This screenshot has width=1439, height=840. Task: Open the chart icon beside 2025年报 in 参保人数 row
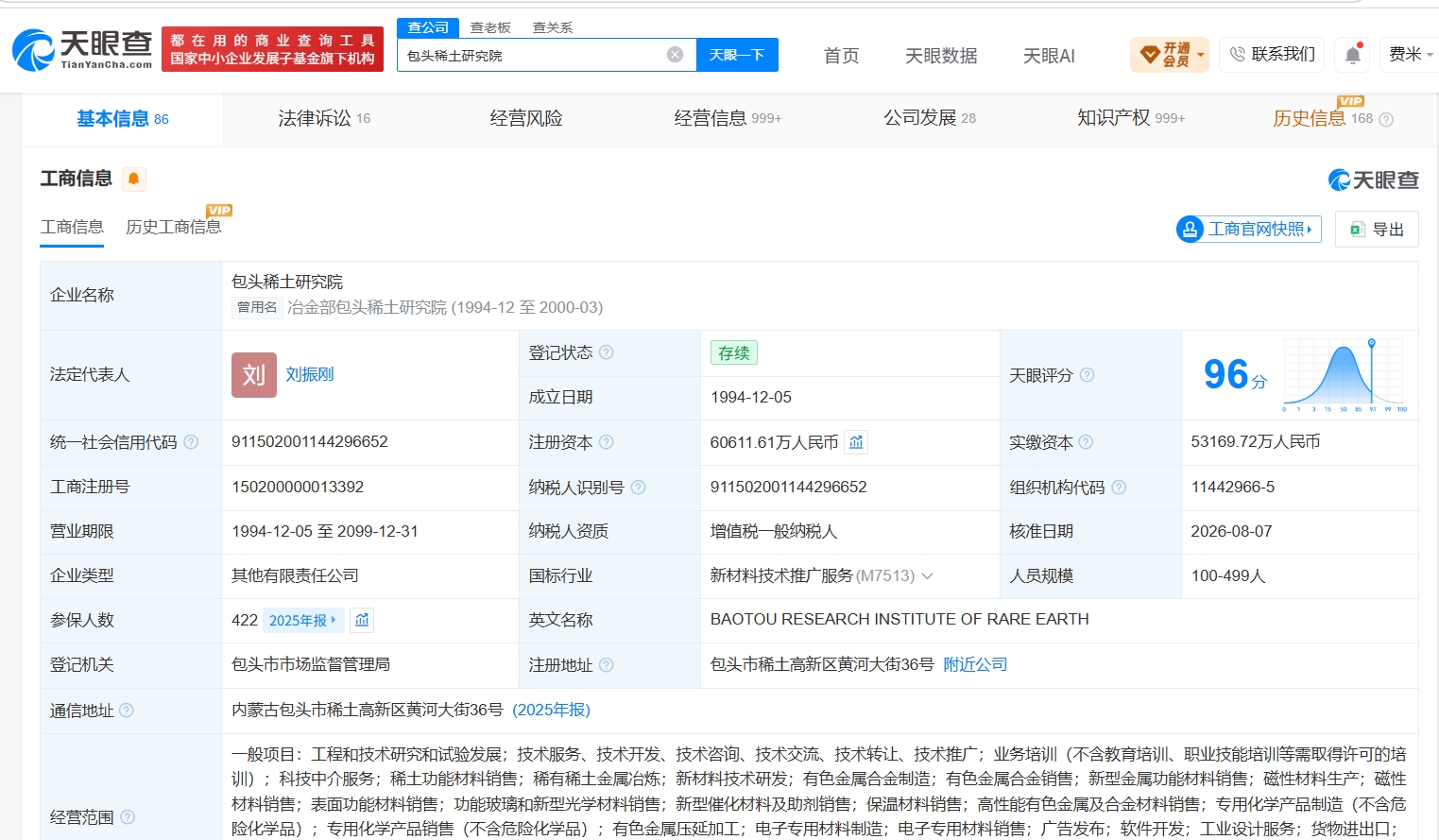click(x=362, y=620)
